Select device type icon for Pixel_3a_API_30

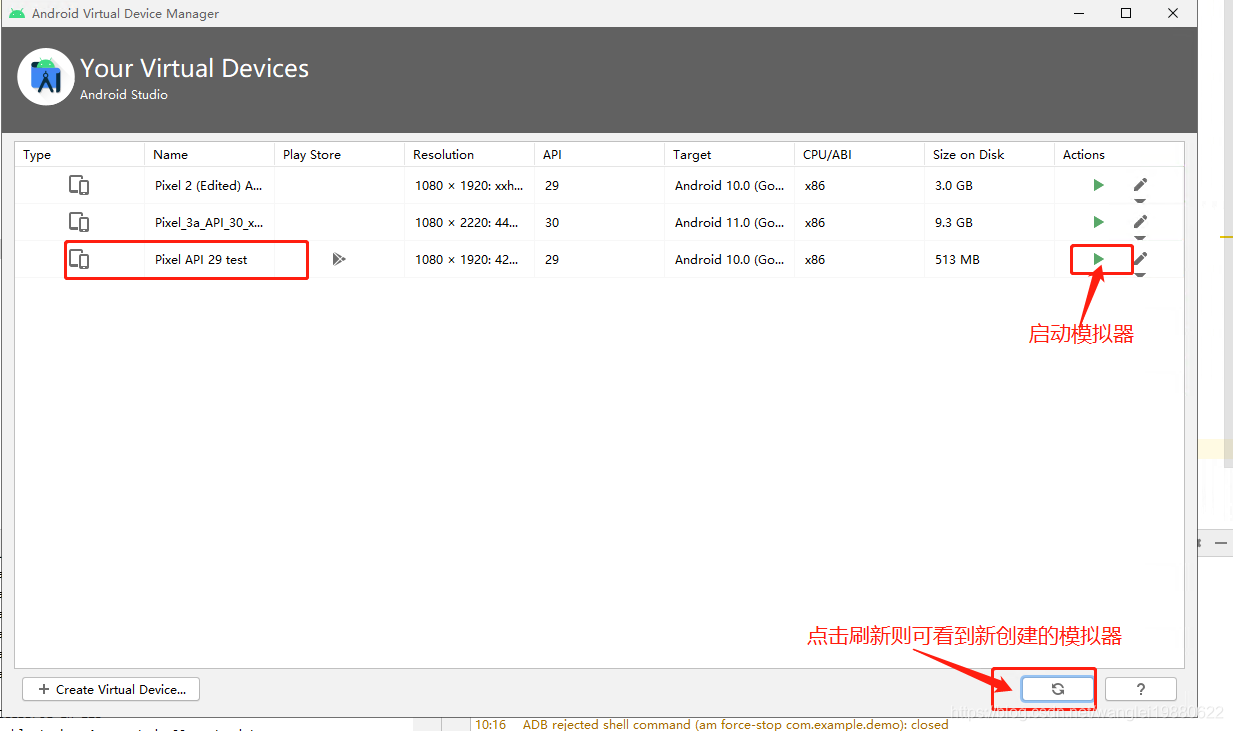[79, 222]
